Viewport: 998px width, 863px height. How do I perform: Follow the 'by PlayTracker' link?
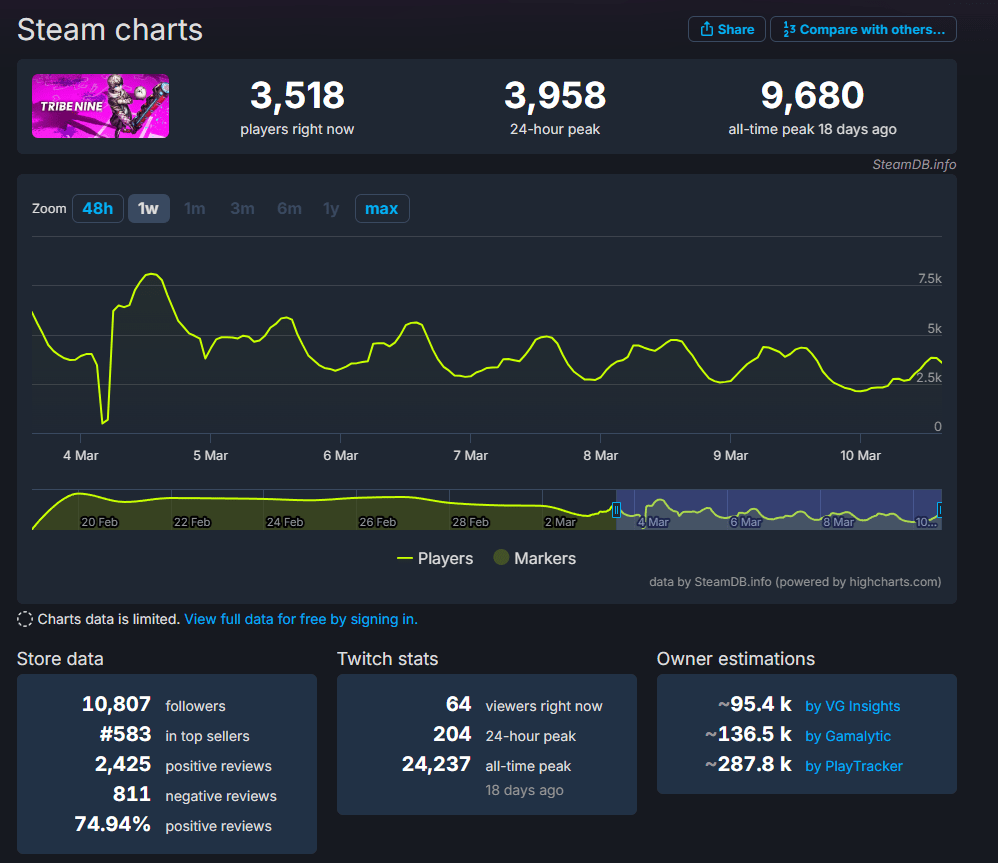pyautogui.click(x=853, y=766)
